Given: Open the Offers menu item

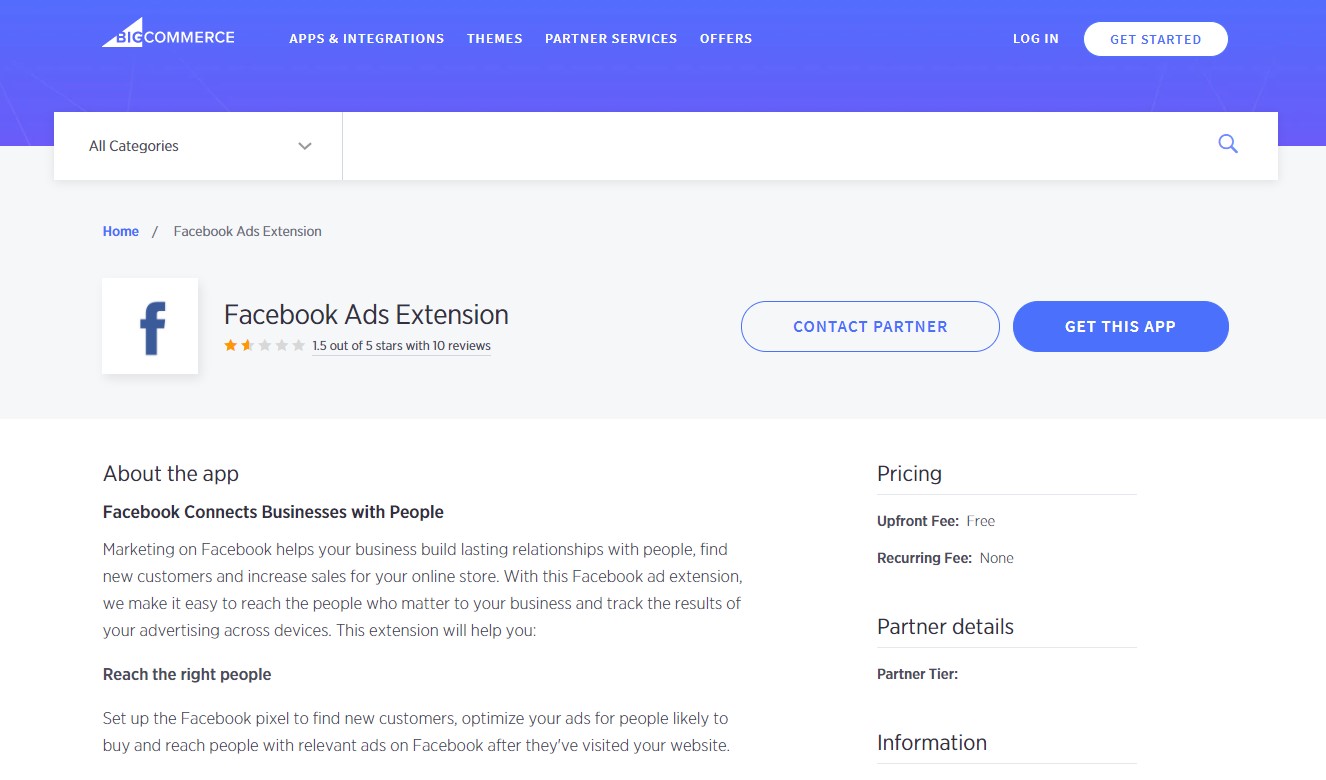Looking at the screenshot, I should (x=726, y=39).
